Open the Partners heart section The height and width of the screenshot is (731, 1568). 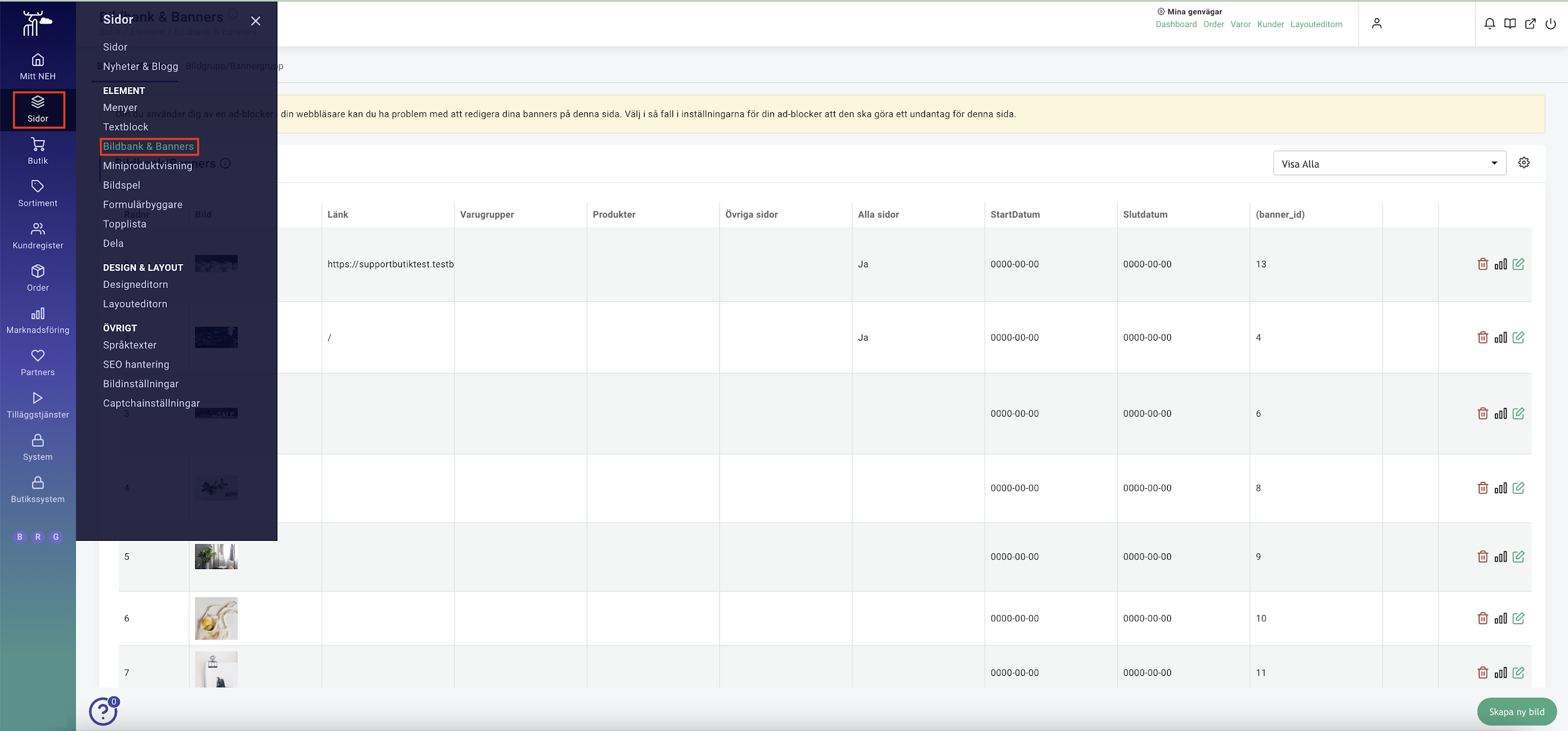pos(38,363)
